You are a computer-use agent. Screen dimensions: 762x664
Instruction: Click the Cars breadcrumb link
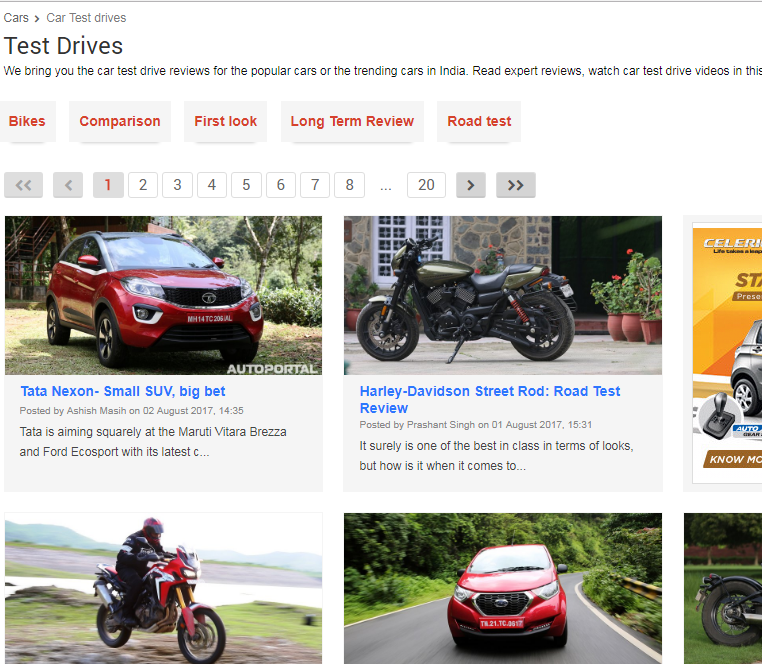[x=16, y=18]
